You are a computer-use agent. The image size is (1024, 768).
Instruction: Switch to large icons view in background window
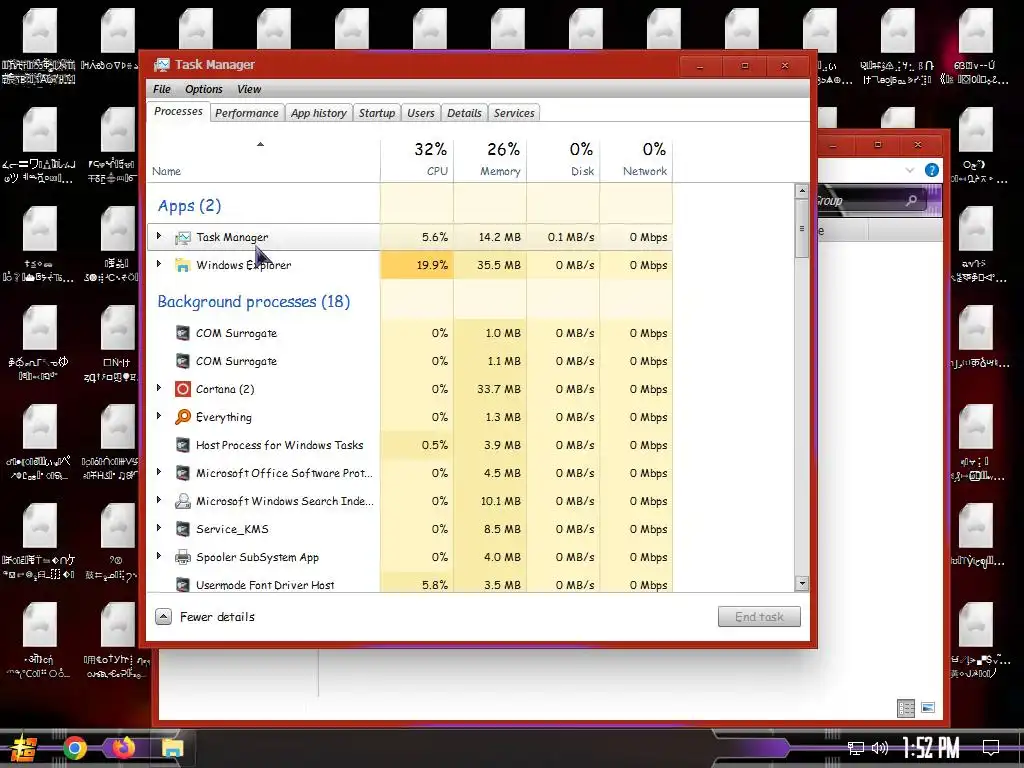[x=928, y=708]
